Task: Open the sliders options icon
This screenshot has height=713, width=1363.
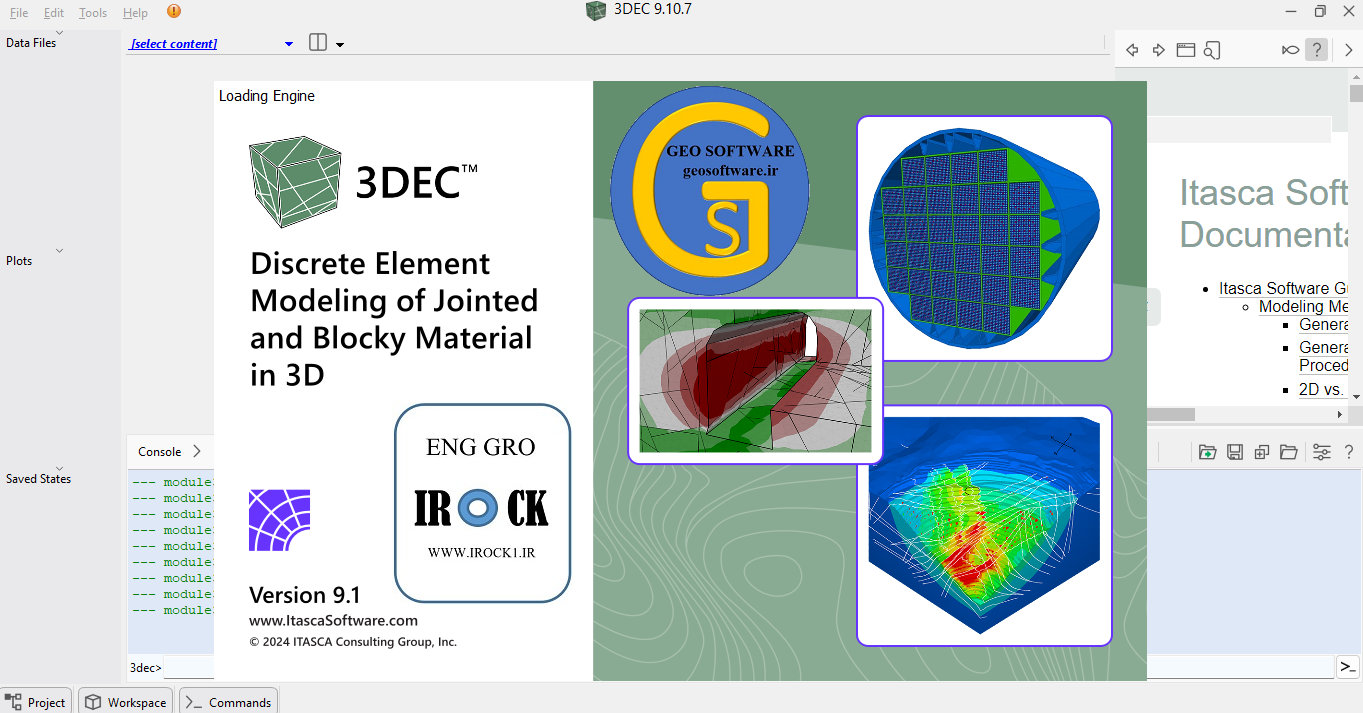Action: pos(1321,452)
